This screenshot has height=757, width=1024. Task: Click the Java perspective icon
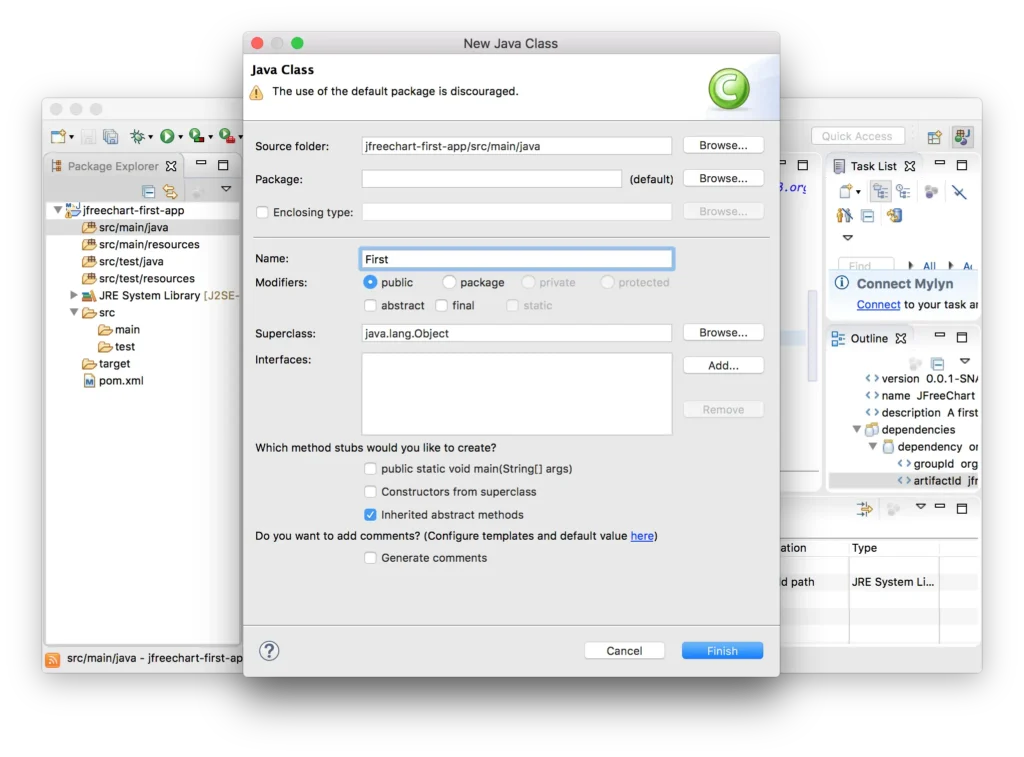(x=962, y=137)
